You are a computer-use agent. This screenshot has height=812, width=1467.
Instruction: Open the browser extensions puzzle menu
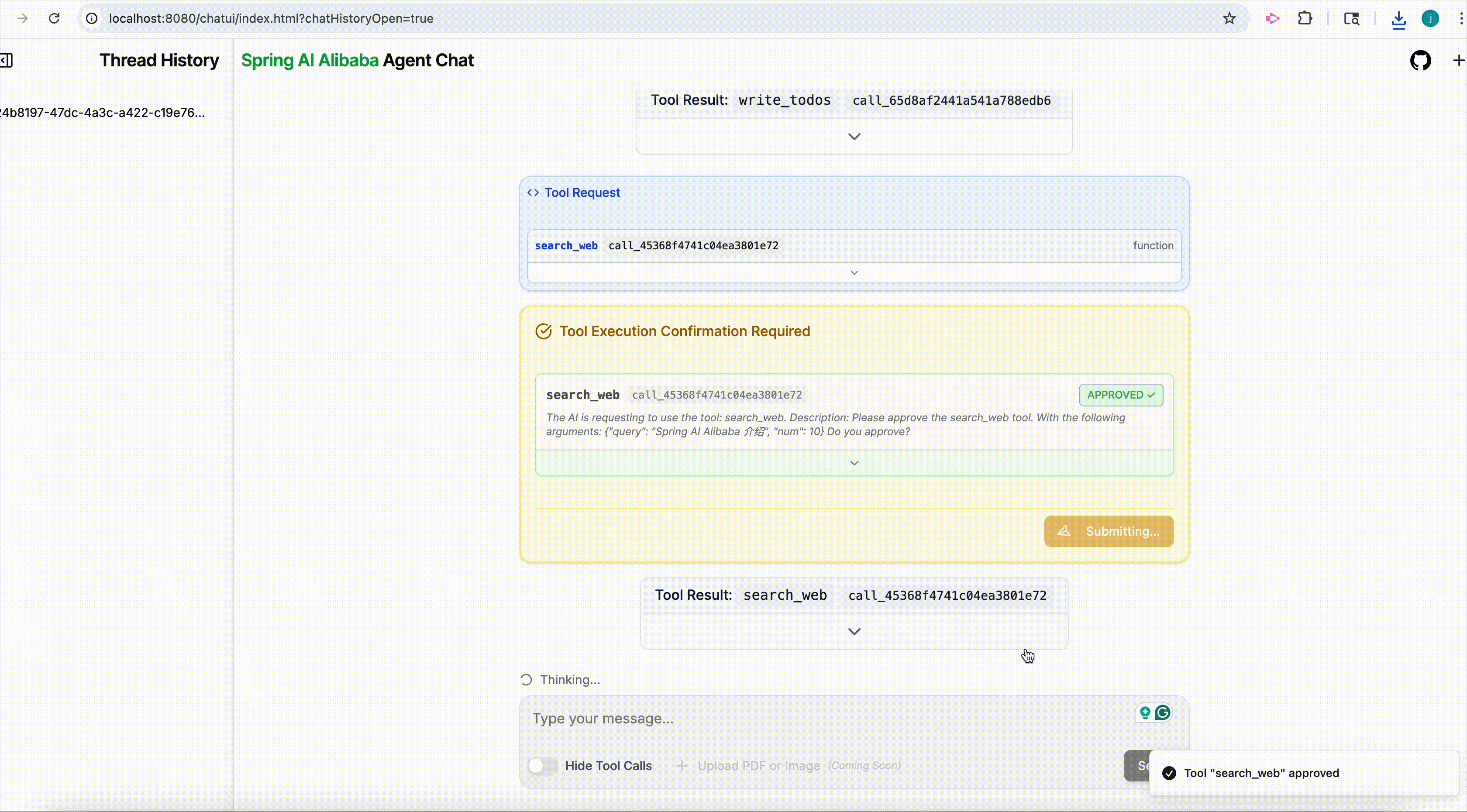[x=1305, y=18]
